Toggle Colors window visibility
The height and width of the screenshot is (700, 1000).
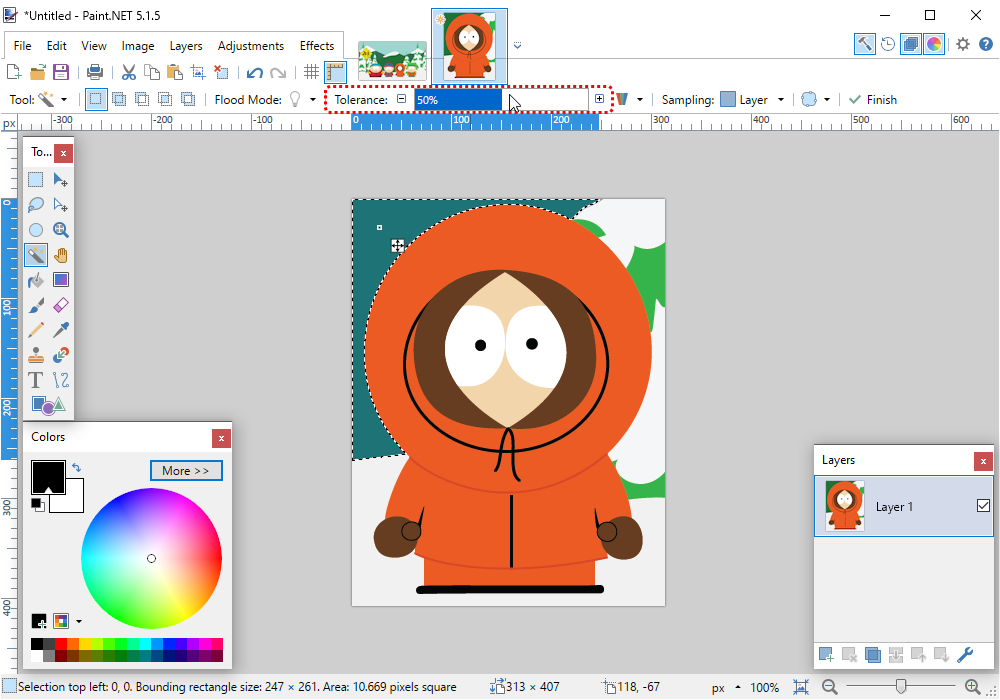tap(934, 44)
